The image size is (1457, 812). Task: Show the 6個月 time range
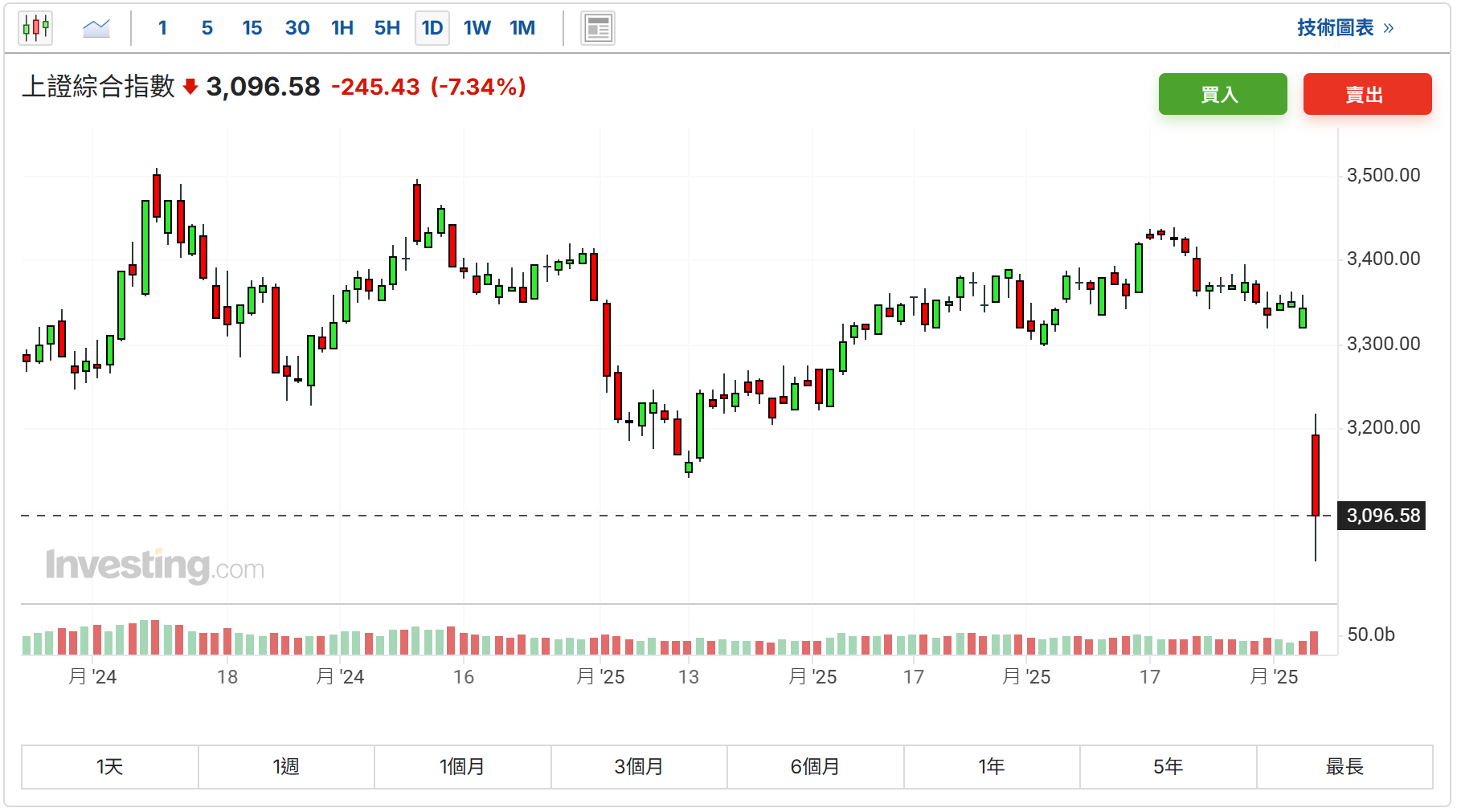click(815, 767)
